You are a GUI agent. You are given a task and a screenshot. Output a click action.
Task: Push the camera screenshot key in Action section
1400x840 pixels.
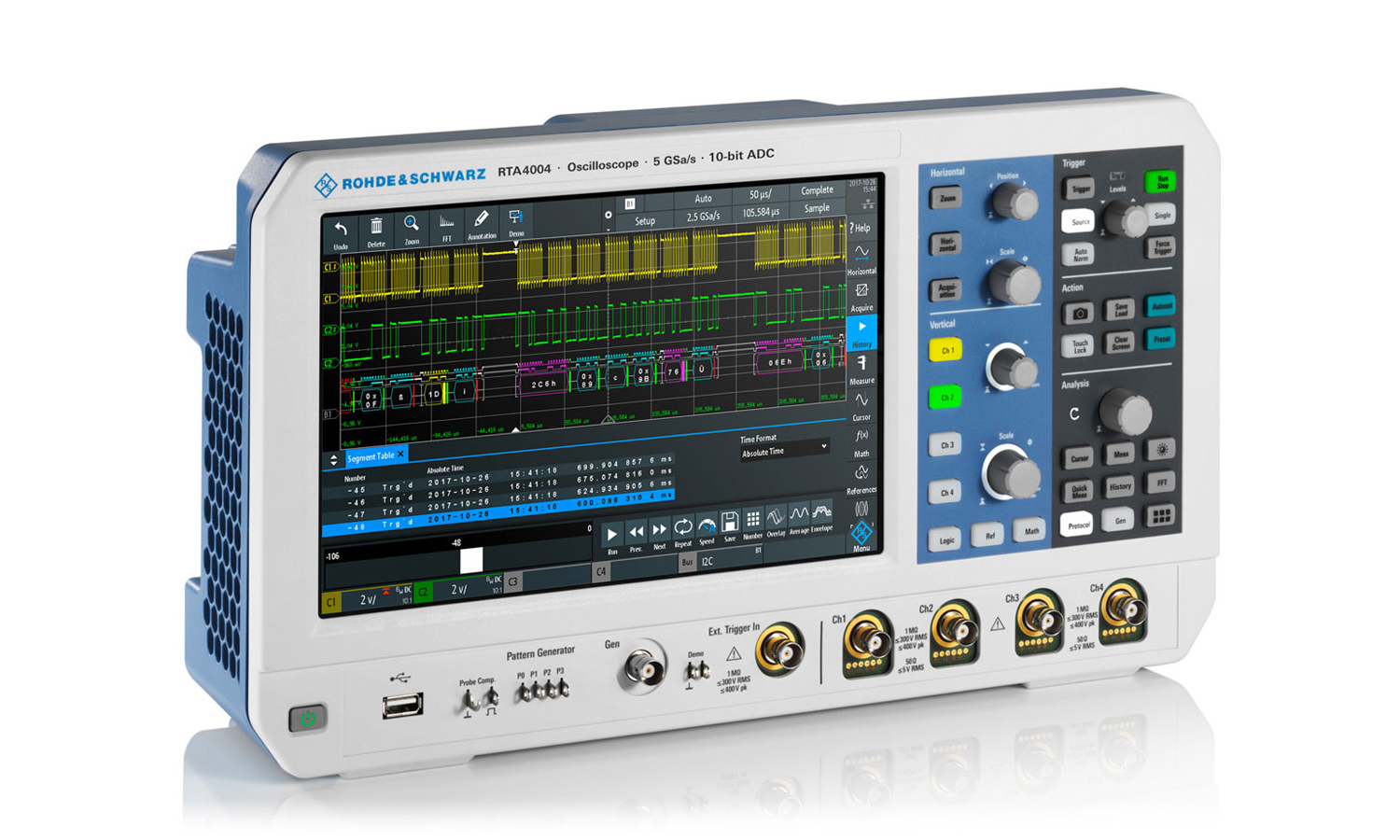tap(1079, 314)
